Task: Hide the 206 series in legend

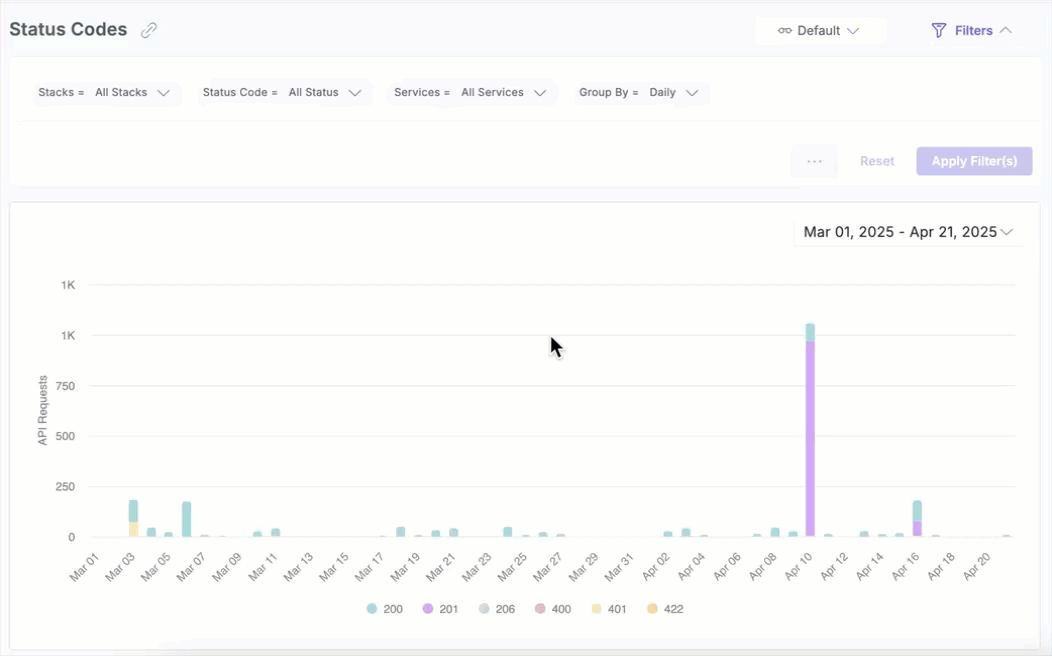Action: pos(497,608)
